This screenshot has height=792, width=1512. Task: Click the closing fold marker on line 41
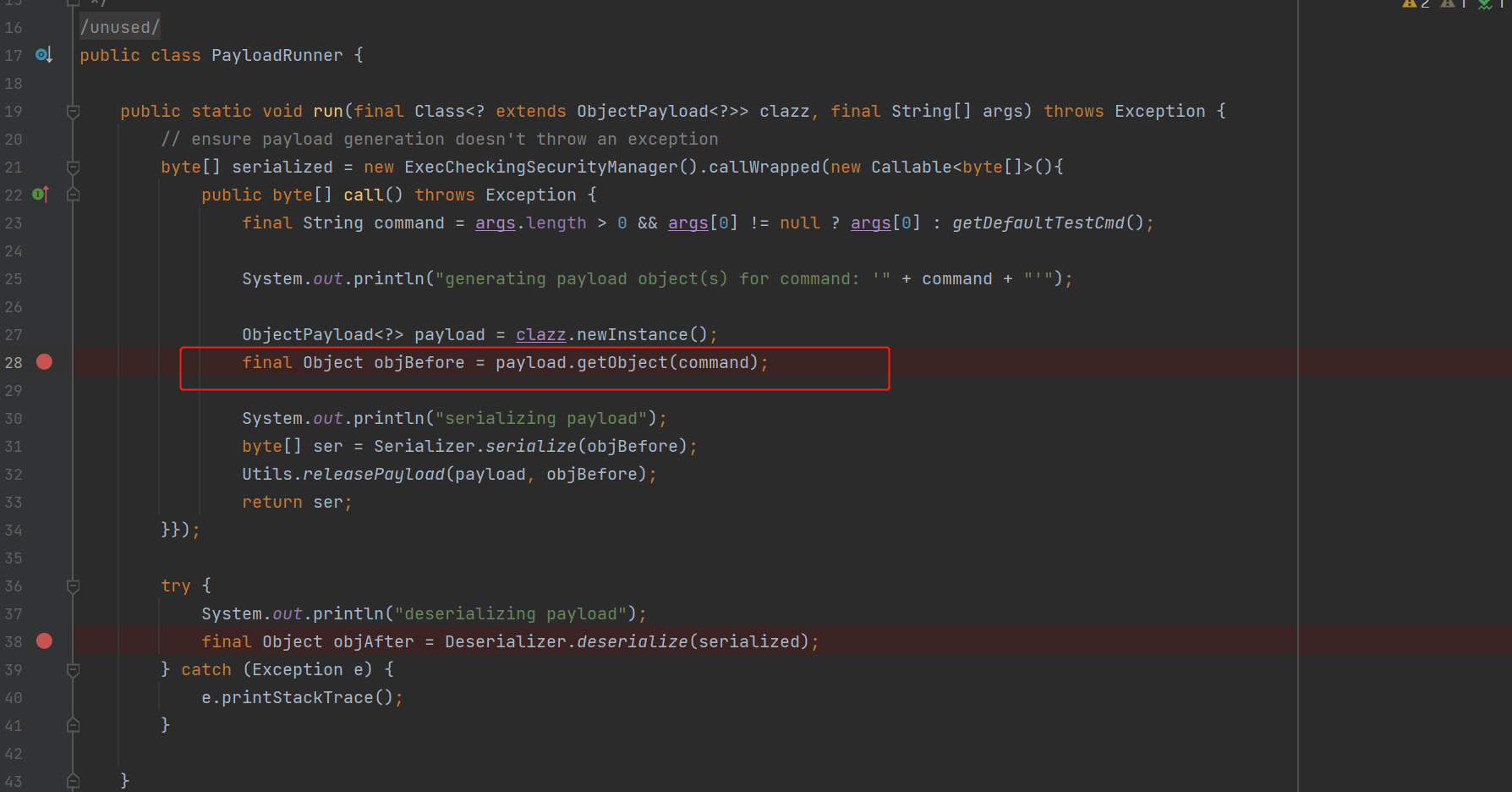coord(74,725)
